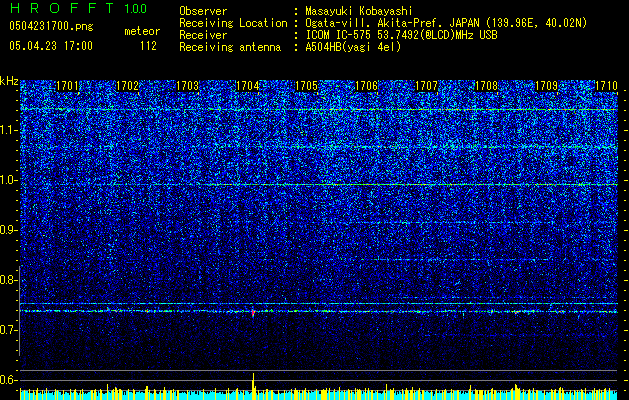Screen dimensions: 629x400
Task: Click the 1708 time marker
Action: pyautogui.click(x=486, y=86)
